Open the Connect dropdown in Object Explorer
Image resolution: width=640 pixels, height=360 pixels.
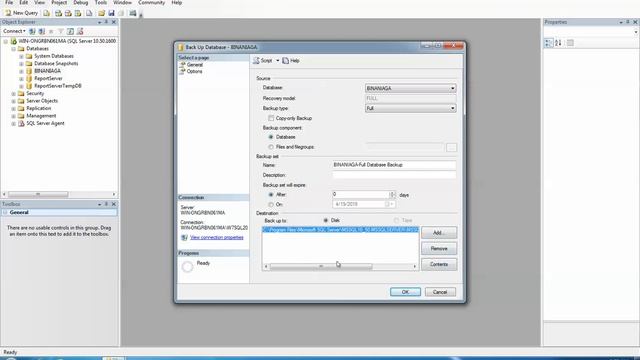pyautogui.click(x=14, y=31)
